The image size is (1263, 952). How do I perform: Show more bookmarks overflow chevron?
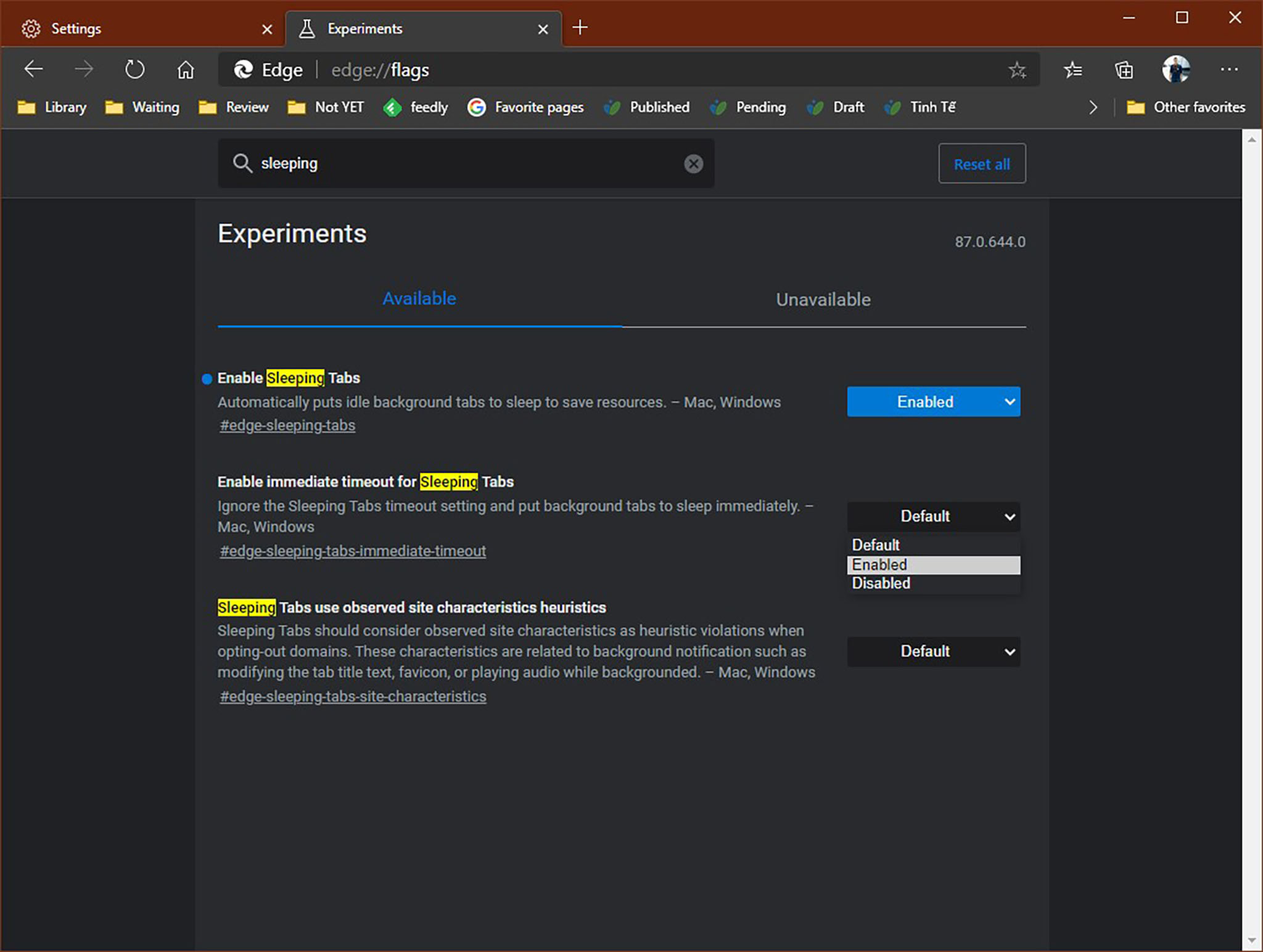(x=1093, y=107)
